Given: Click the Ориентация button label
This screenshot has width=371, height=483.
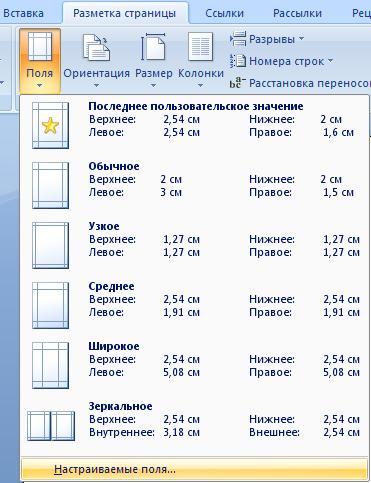Looking at the screenshot, I should tap(97, 73).
